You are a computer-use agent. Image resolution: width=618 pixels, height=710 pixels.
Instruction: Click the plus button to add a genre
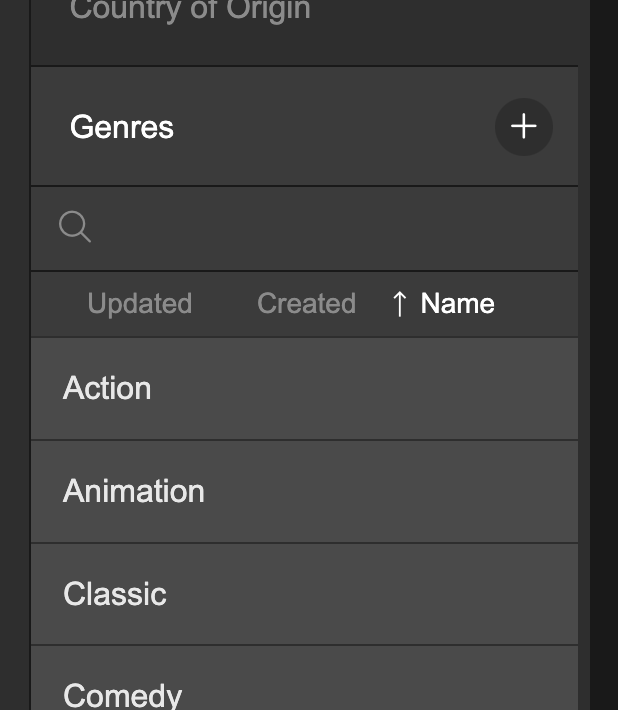pos(523,127)
